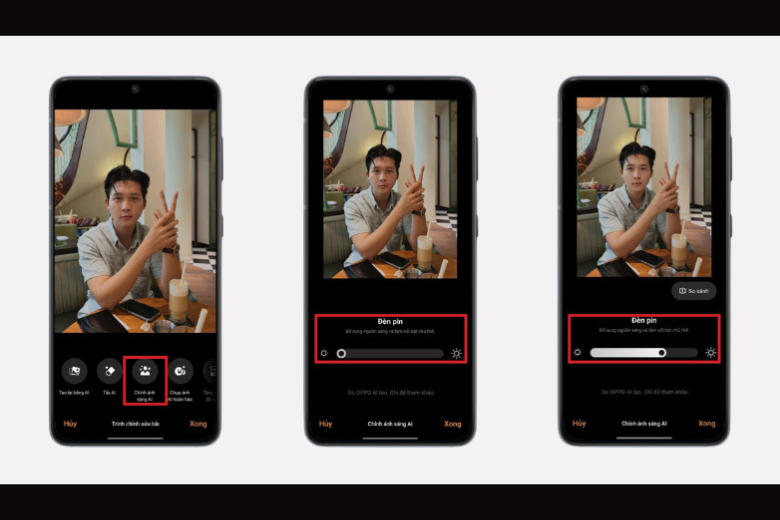Select the 'Tẩy AI' eraser tool
This screenshot has width=780, height=520.
click(x=110, y=371)
